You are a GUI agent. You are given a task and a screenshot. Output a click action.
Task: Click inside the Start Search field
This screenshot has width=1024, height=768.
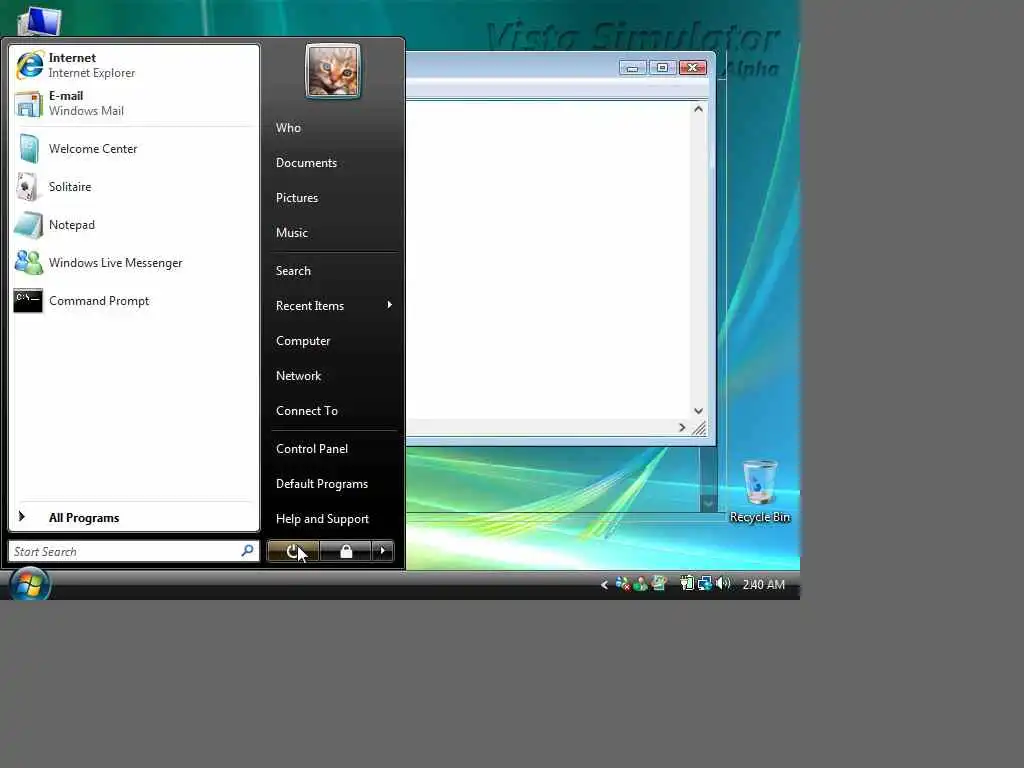(x=133, y=551)
